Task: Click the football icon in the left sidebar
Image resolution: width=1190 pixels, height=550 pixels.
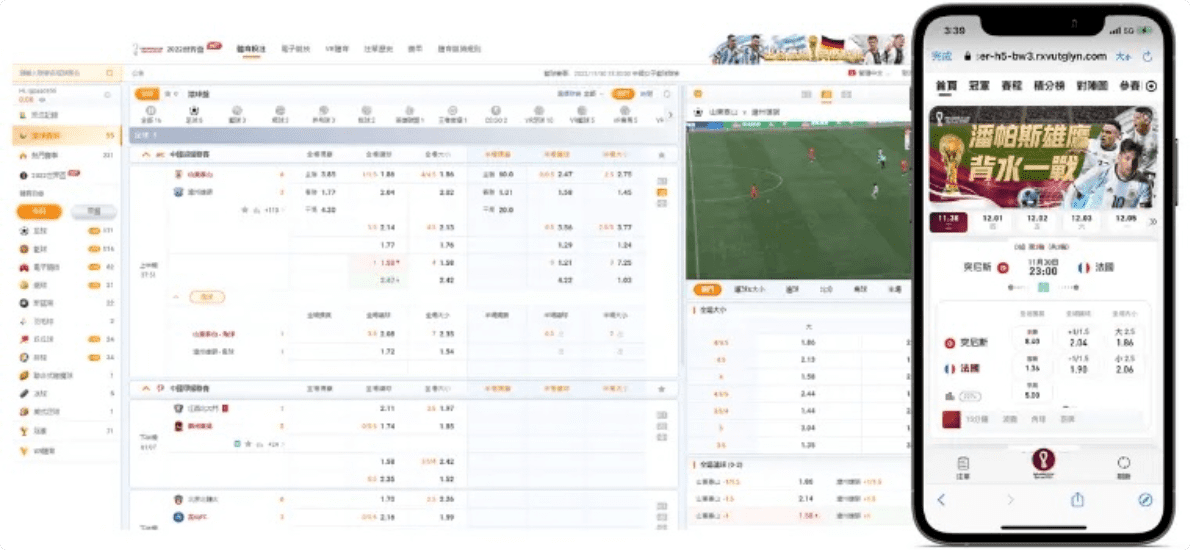Action: click(23, 231)
